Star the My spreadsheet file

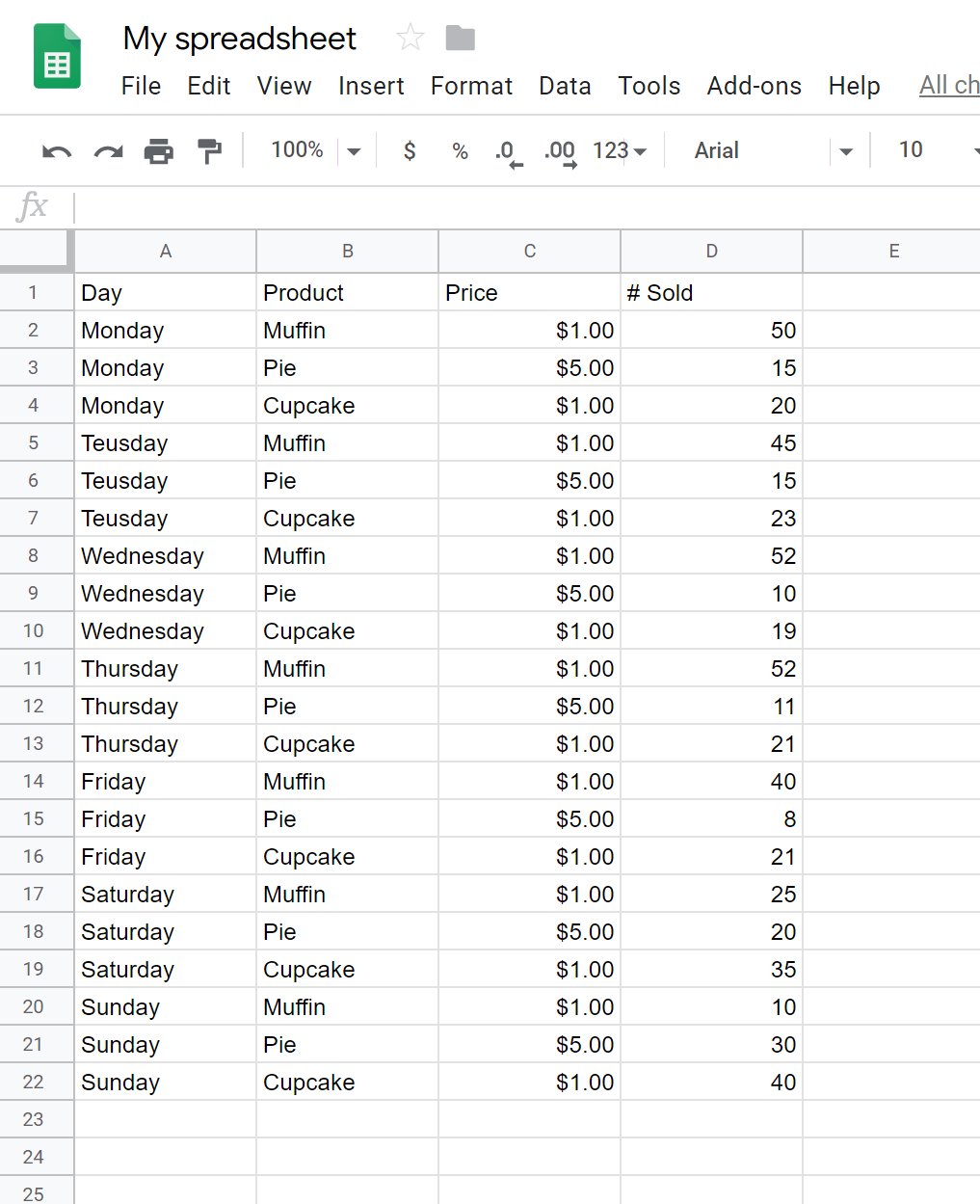click(409, 38)
